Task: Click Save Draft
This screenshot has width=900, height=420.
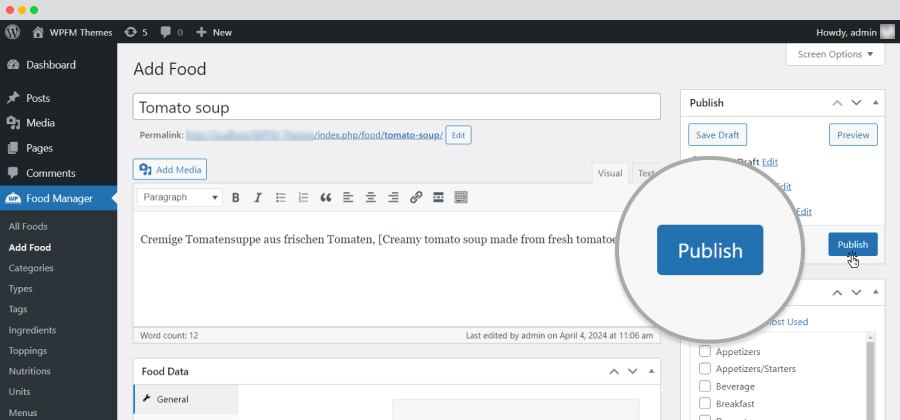Action: pyautogui.click(x=717, y=135)
